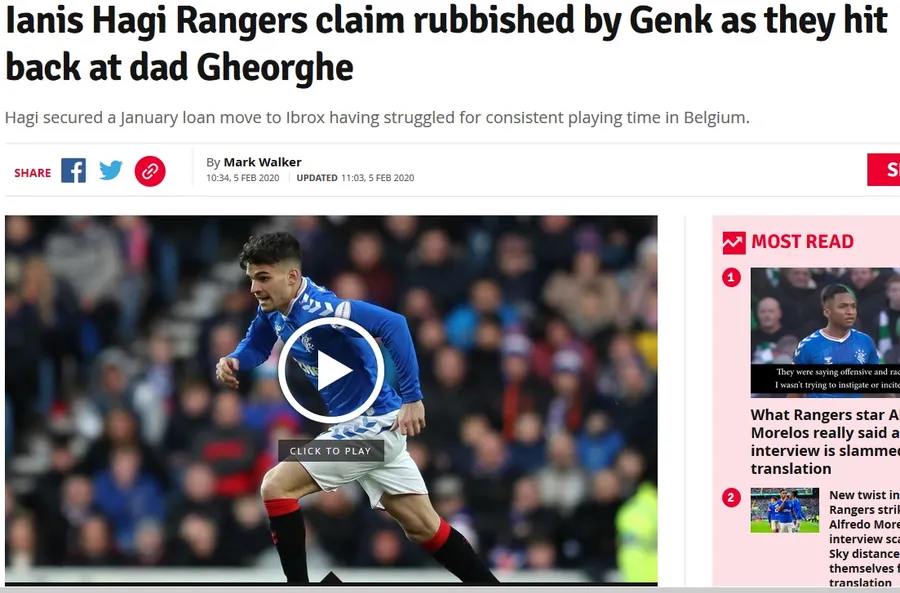This screenshot has width=900, height=593.
Task: Click the 10:34, 5 Feb 2020 timestamp
Action: (x=243, y=178)
